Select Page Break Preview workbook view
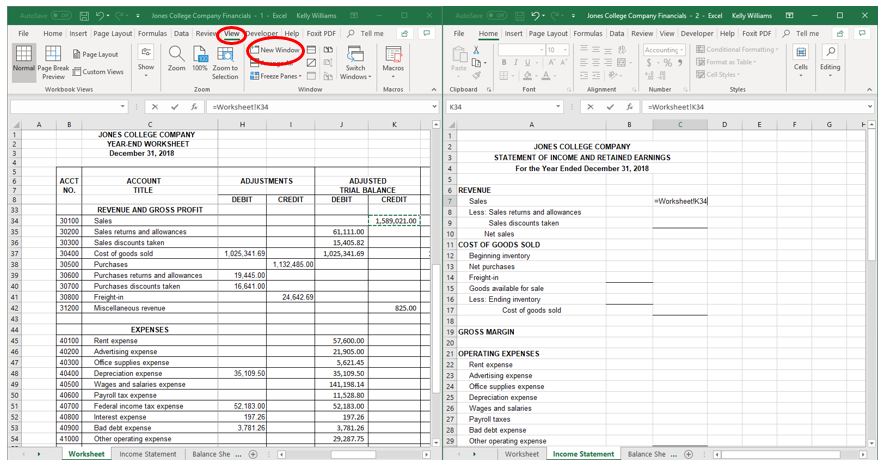The width and height of the screenshot is (885, 466). click(x=54, y=60)
